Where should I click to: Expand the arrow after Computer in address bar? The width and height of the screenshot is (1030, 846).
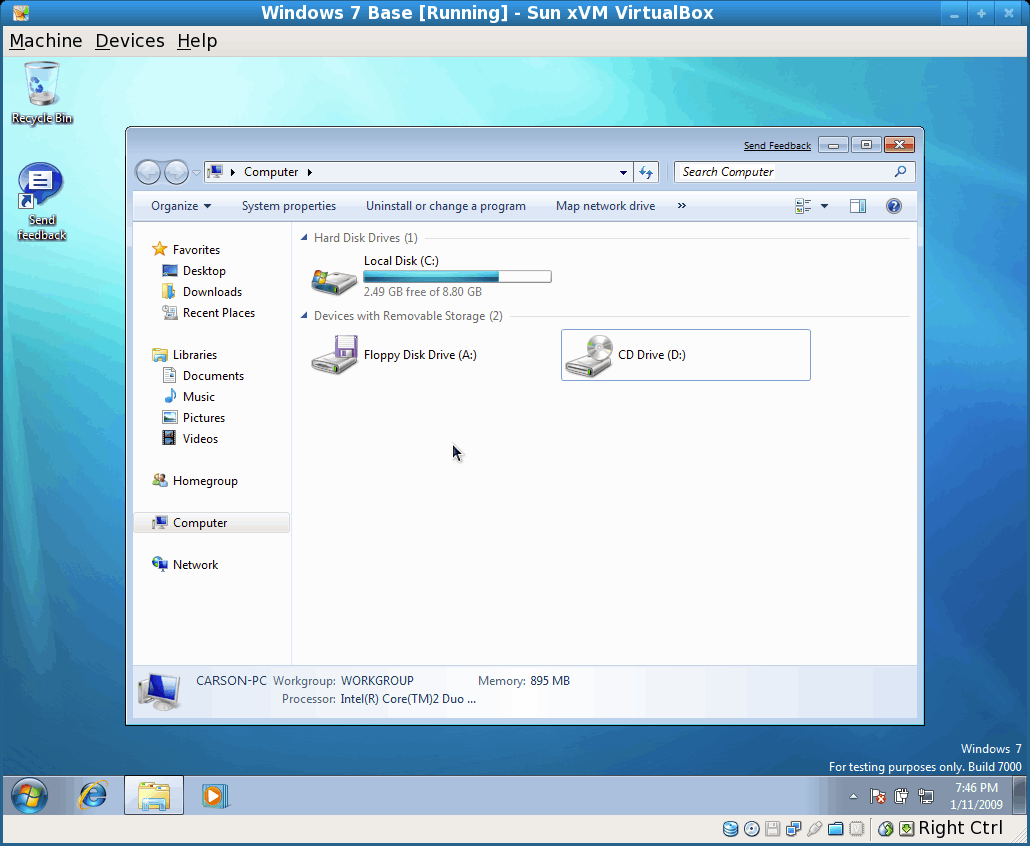tap(309, 172)
